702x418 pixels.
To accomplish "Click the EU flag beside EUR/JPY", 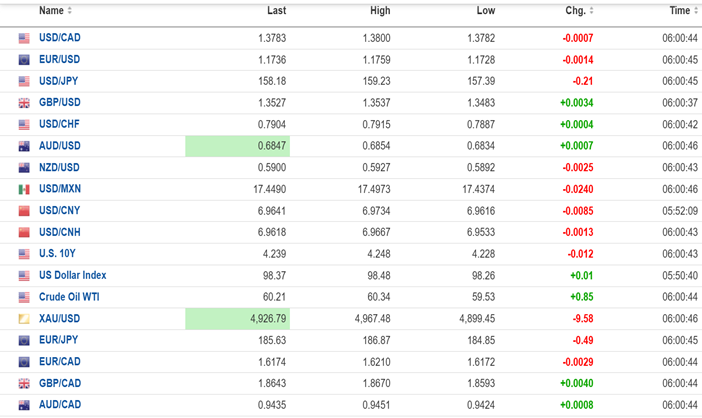I will [24, 341].
